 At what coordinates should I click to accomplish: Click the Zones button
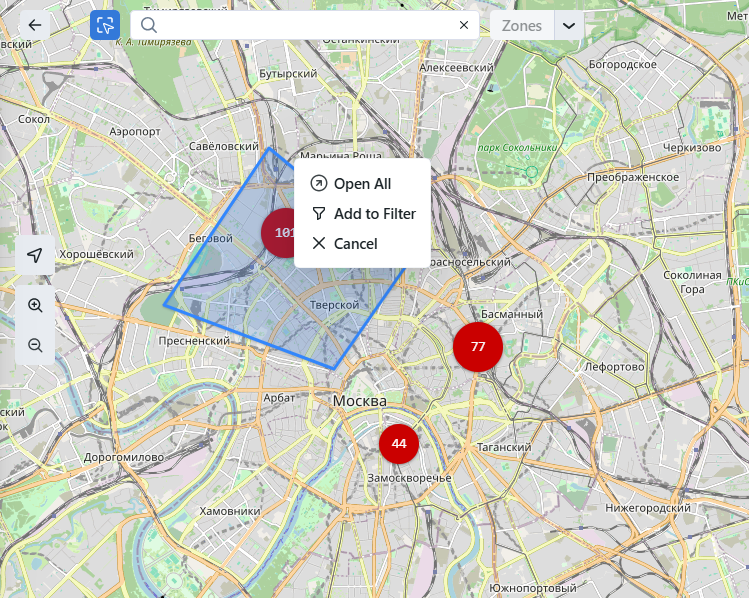pyautogui.click(x=522, y=26)
